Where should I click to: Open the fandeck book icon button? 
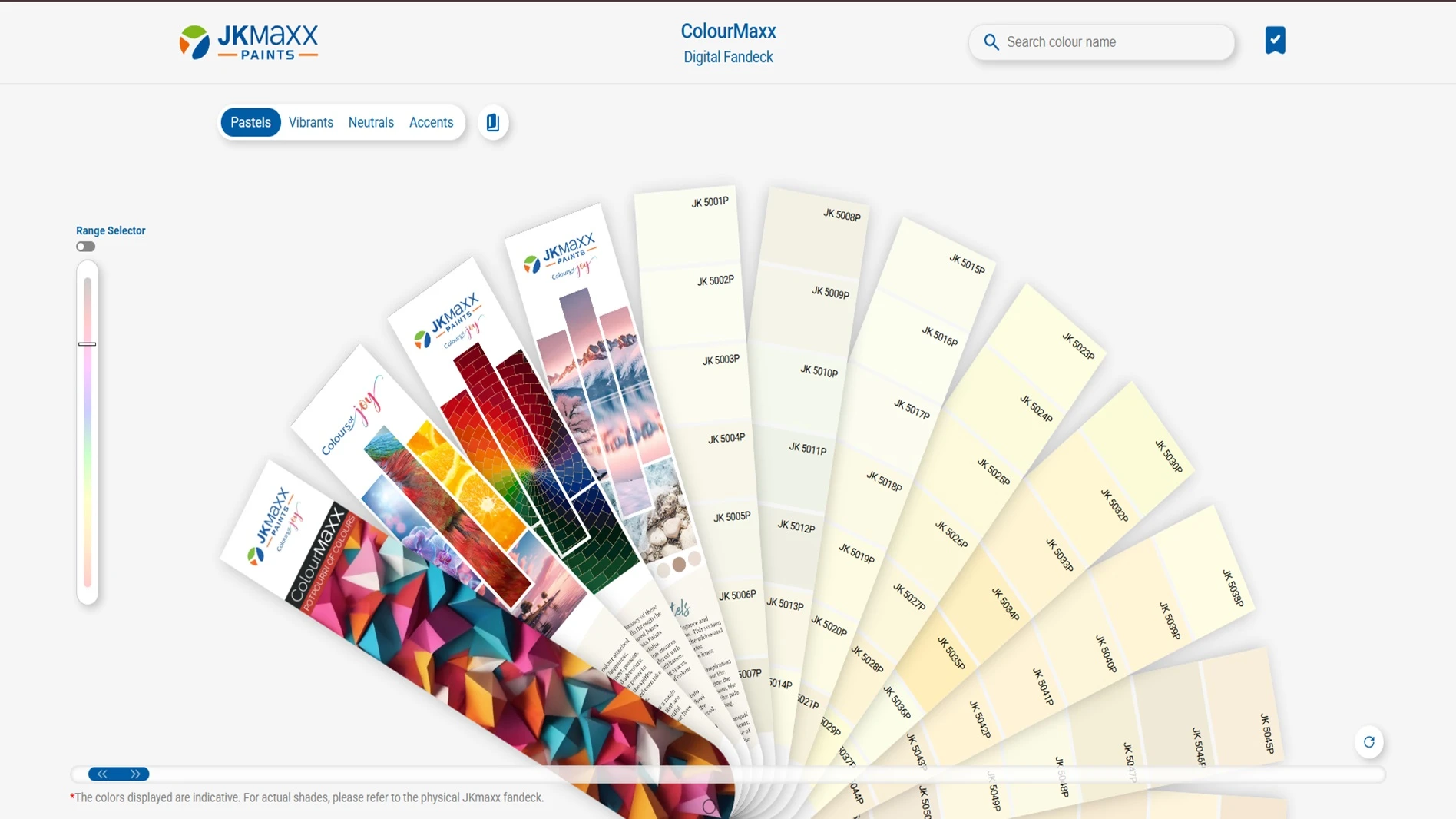pyautogui.click(x=493, y=123)
